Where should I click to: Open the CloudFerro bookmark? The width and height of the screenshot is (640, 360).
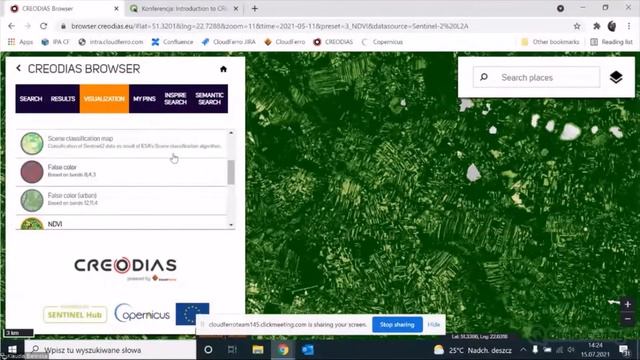pos(284,42)
